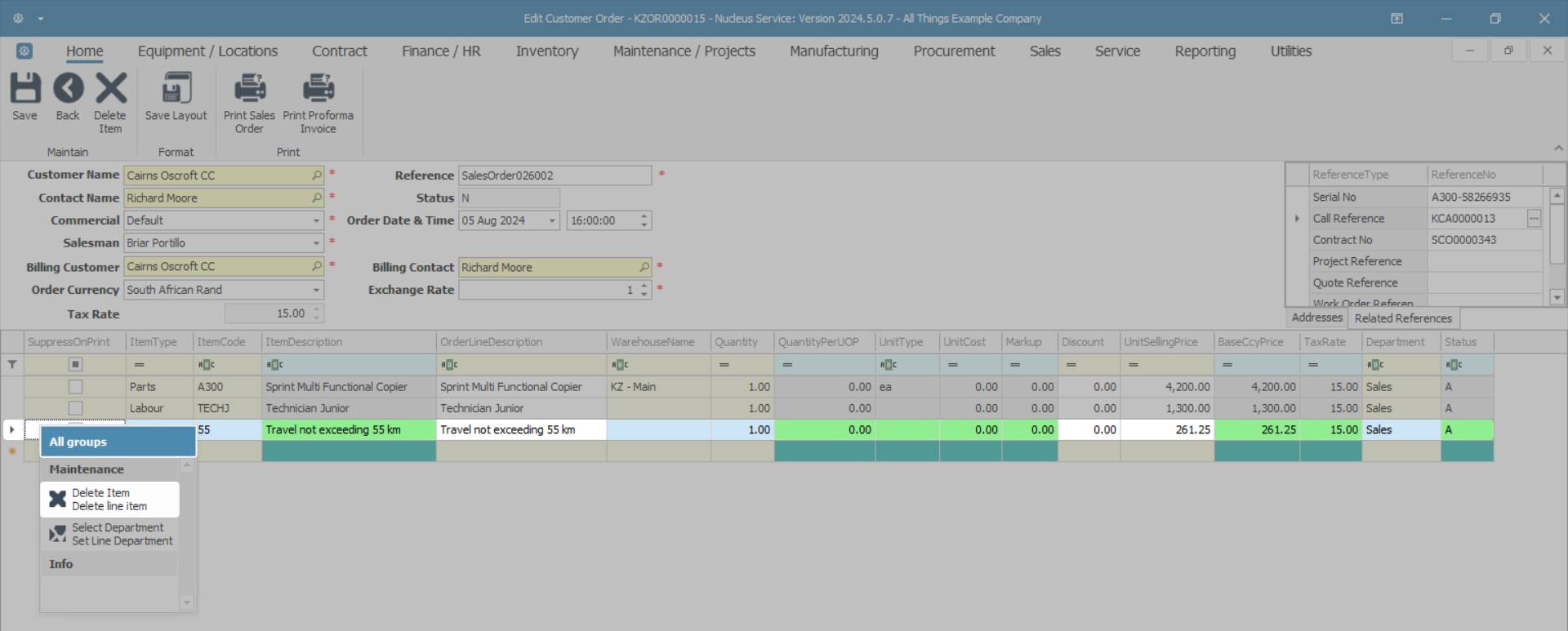Screen dimensions: 1568x631
Task: Switch to the Procurement tab
Action: coord(954,51)
